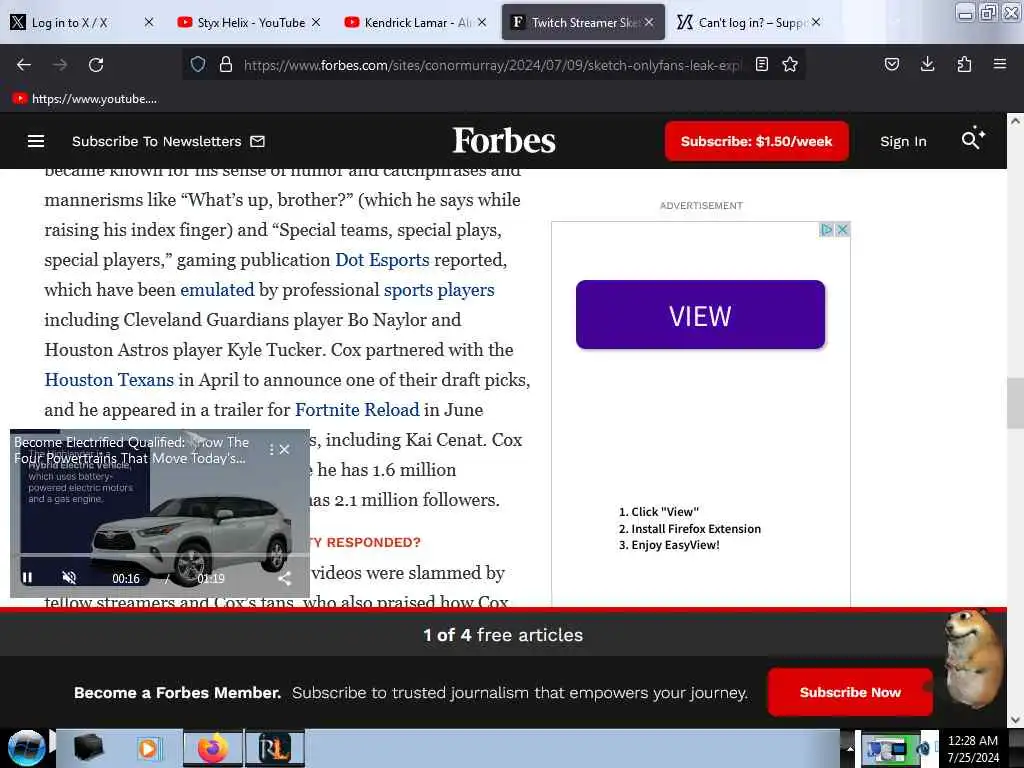Go to the Forbes logo homepage

point(504,140)
